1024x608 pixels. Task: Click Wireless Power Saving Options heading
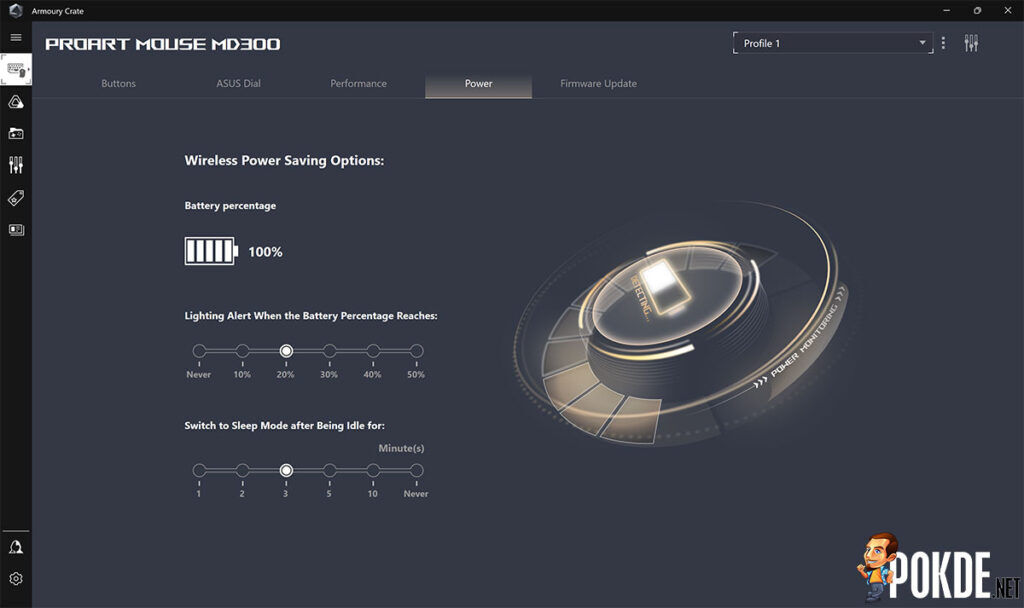click(284, 161)
